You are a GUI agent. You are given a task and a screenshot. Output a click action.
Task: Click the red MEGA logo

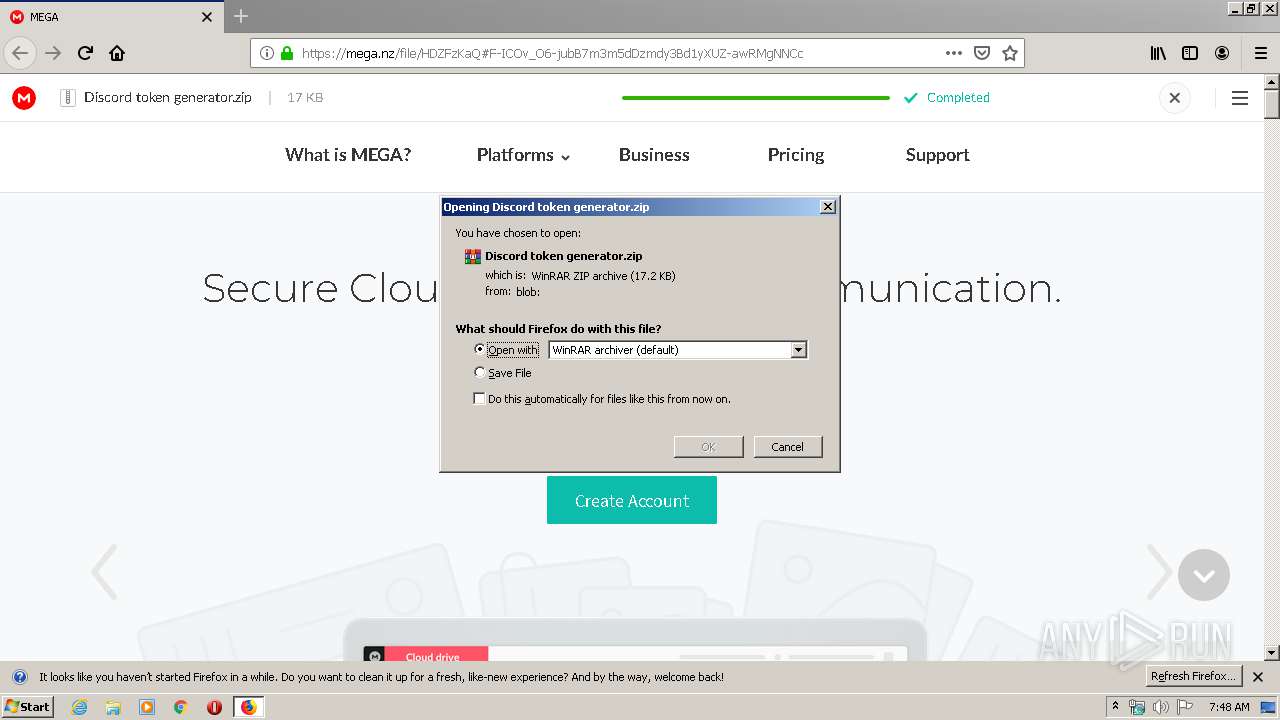pos(24,98)
